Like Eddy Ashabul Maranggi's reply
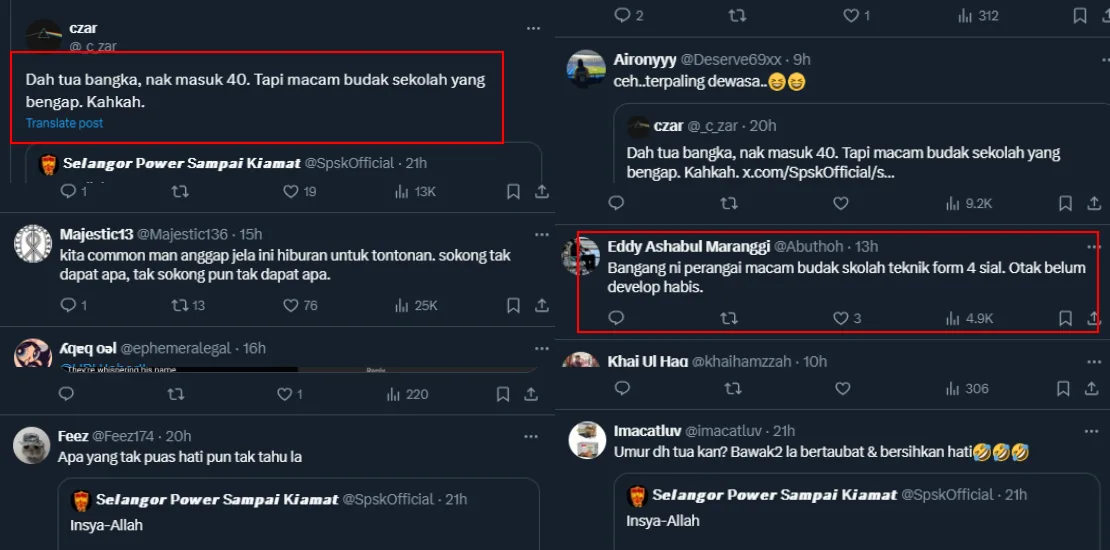1110x550 pixels. [841, 318]
